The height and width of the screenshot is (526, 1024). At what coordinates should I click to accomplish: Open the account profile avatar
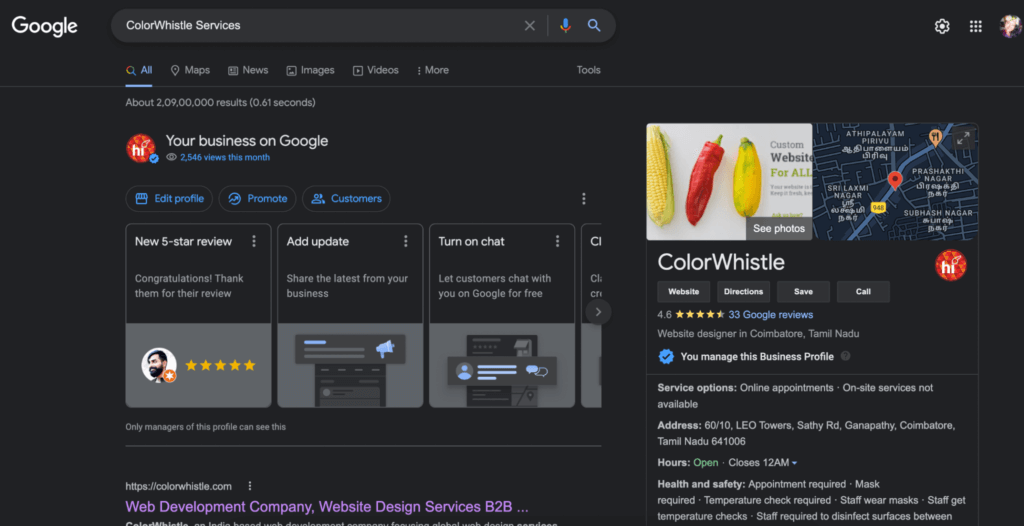coord(1010,26)
